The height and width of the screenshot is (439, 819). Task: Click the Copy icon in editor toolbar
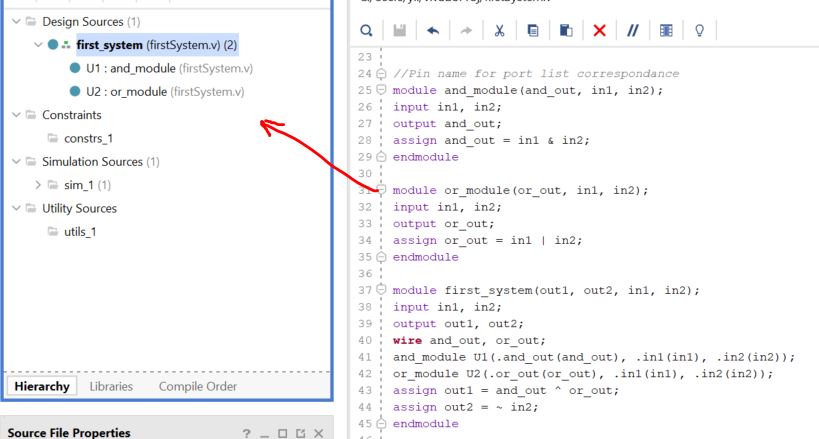tap(532, 31)
